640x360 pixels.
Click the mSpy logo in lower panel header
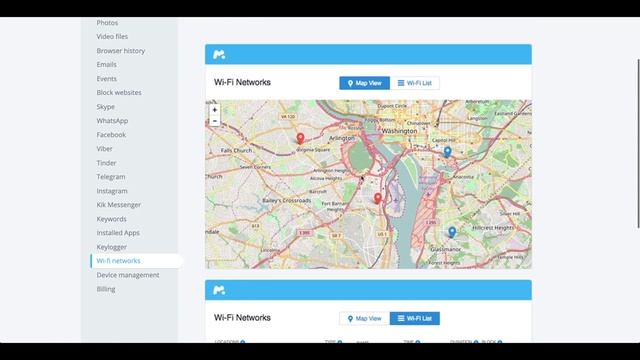[x=219, y=290]
